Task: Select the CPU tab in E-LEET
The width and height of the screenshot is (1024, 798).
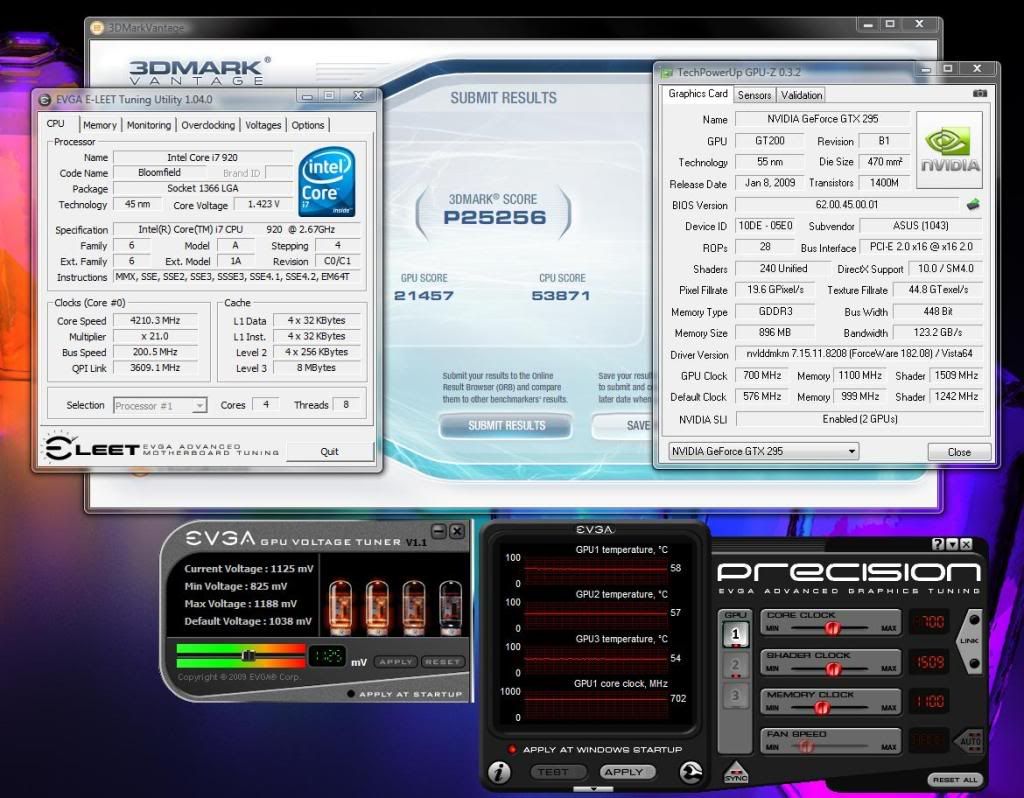Action: (x=56, y=123)
